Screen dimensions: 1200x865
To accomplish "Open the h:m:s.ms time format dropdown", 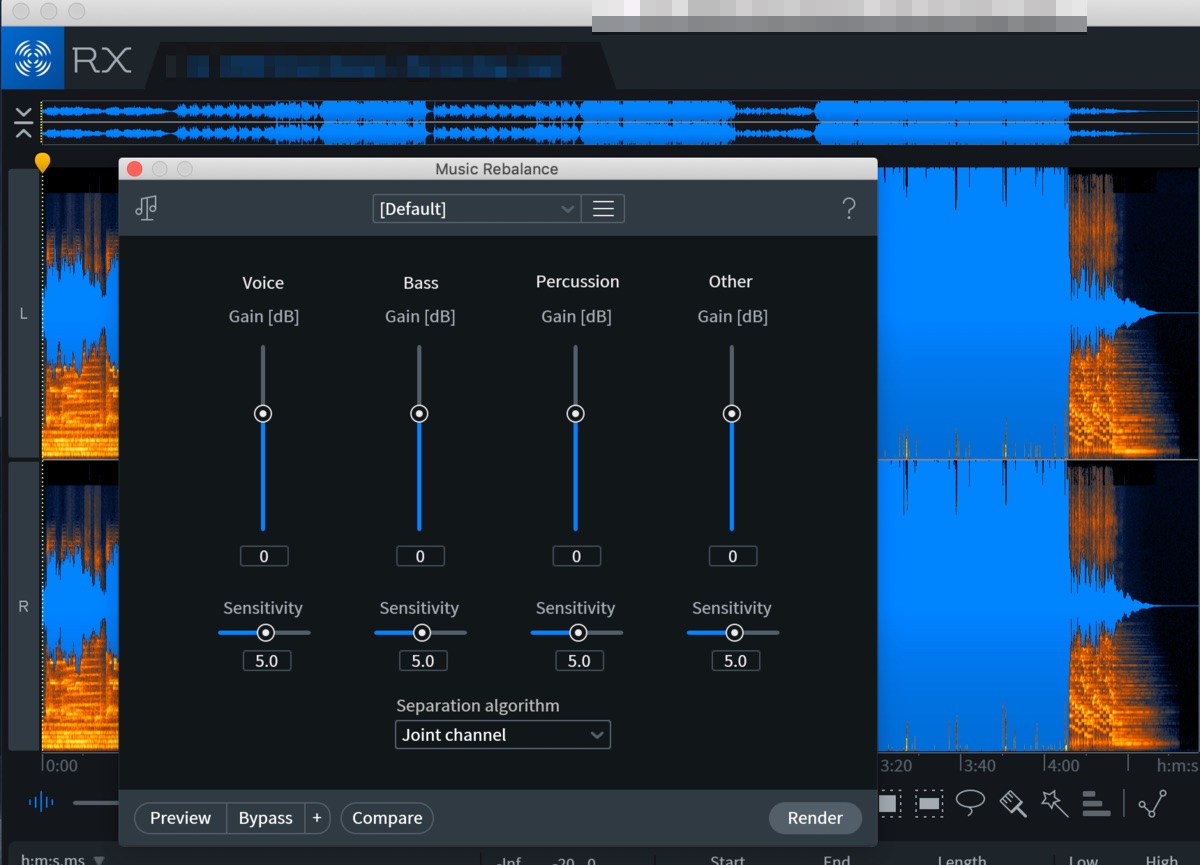I will 62,859.
